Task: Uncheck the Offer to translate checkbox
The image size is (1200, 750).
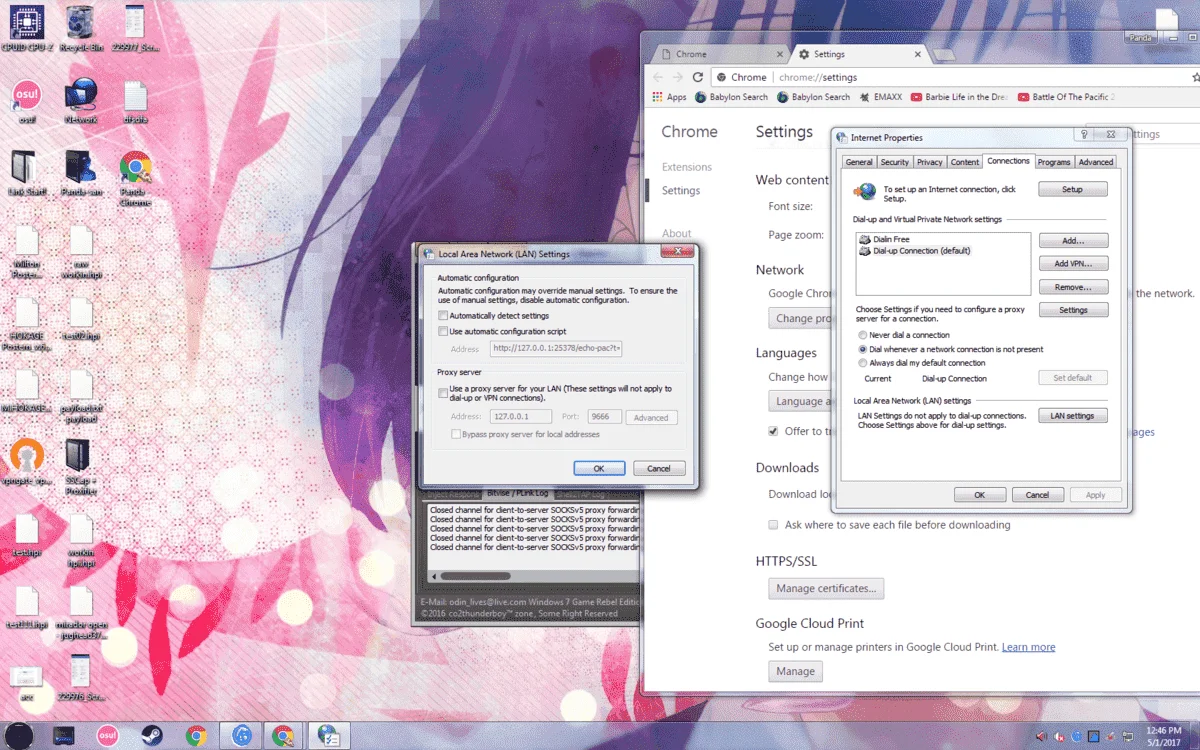Action: 773,431
